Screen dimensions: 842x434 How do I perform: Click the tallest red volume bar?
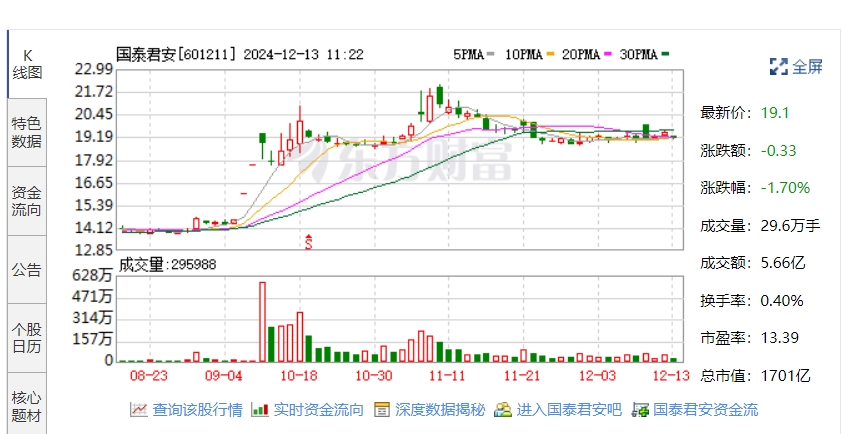(262, 322)
